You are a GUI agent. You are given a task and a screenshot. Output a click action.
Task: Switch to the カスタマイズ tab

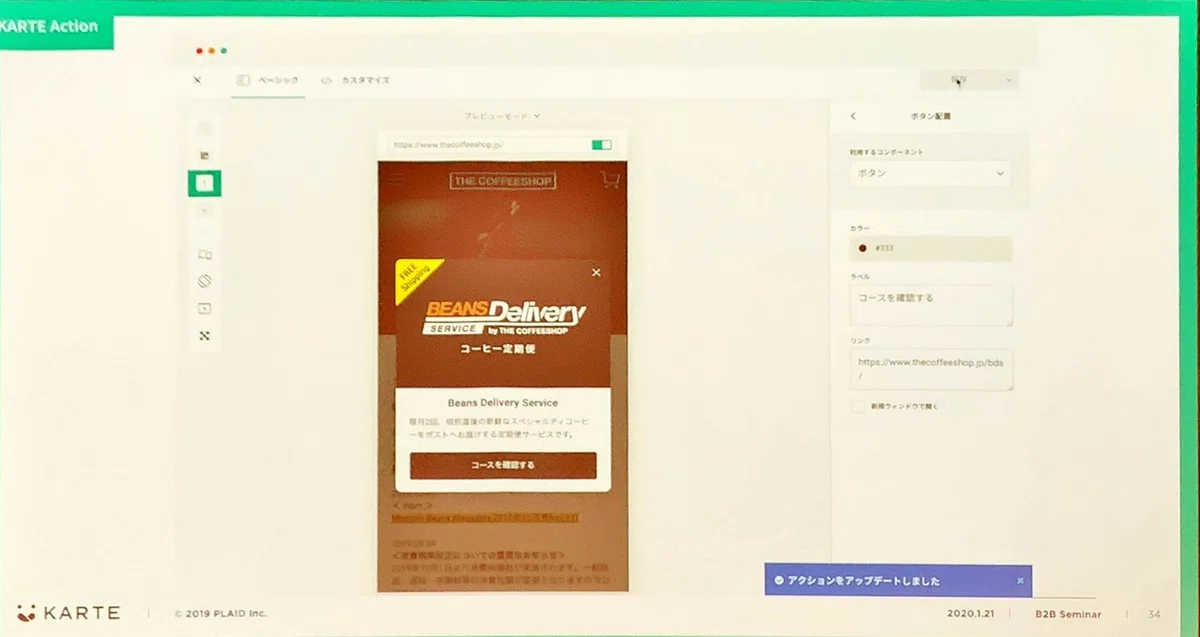coord(365,80)
